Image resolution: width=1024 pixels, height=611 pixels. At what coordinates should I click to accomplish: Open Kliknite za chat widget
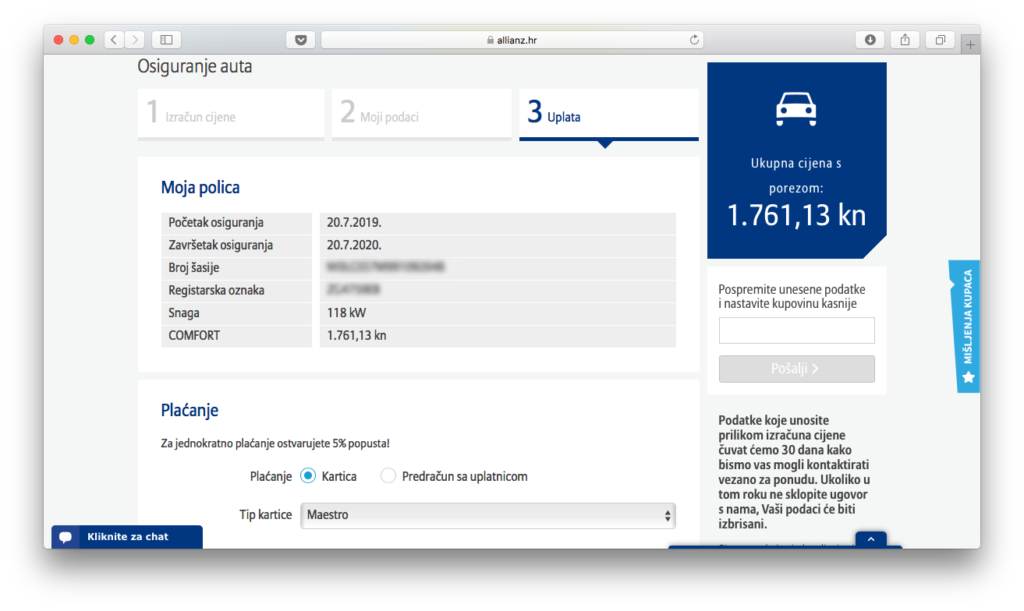[126, 537]
